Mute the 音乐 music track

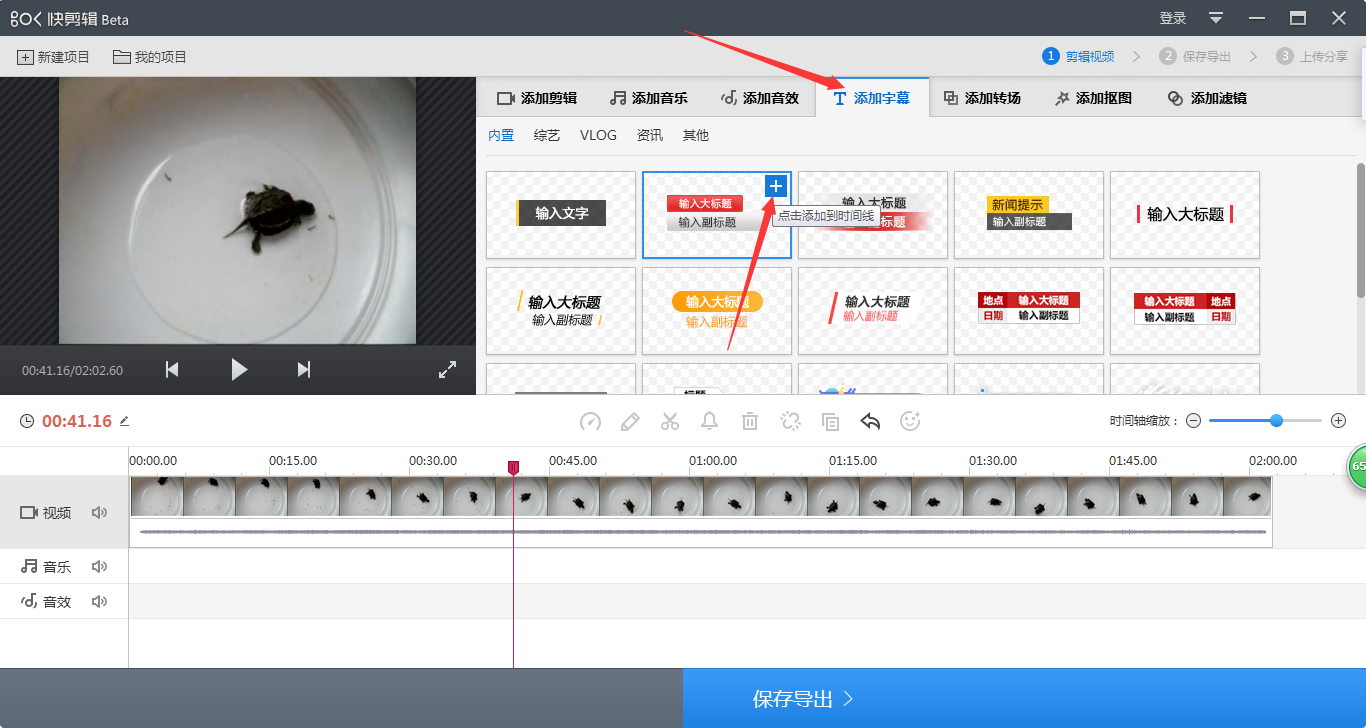pos(99,566)
